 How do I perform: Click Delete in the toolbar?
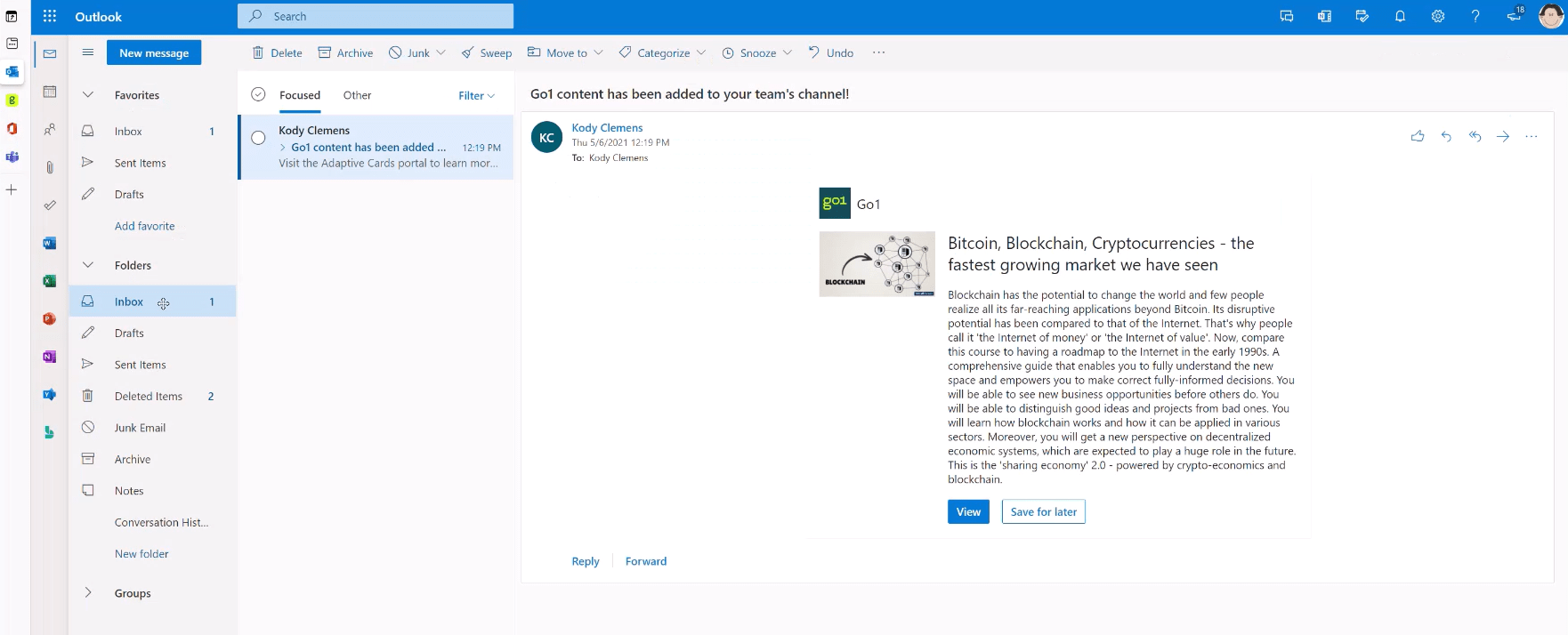[x=278, y=52]
